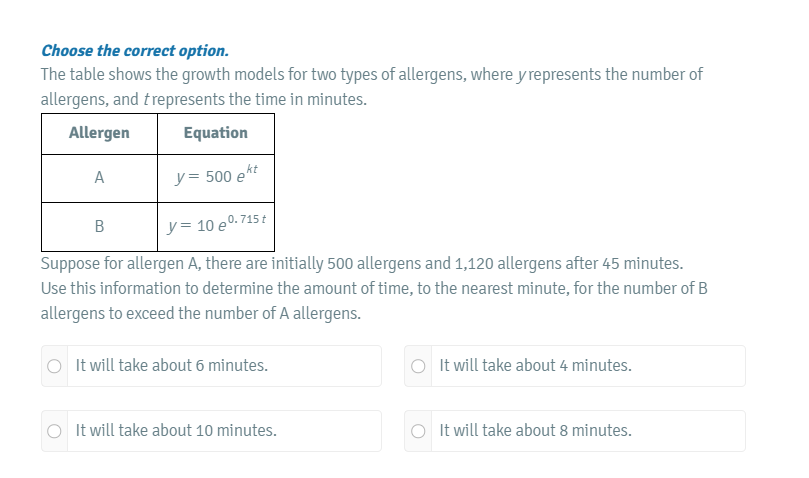Click the allergen "A" table cell
809x478 pixels.
point(99,178)
